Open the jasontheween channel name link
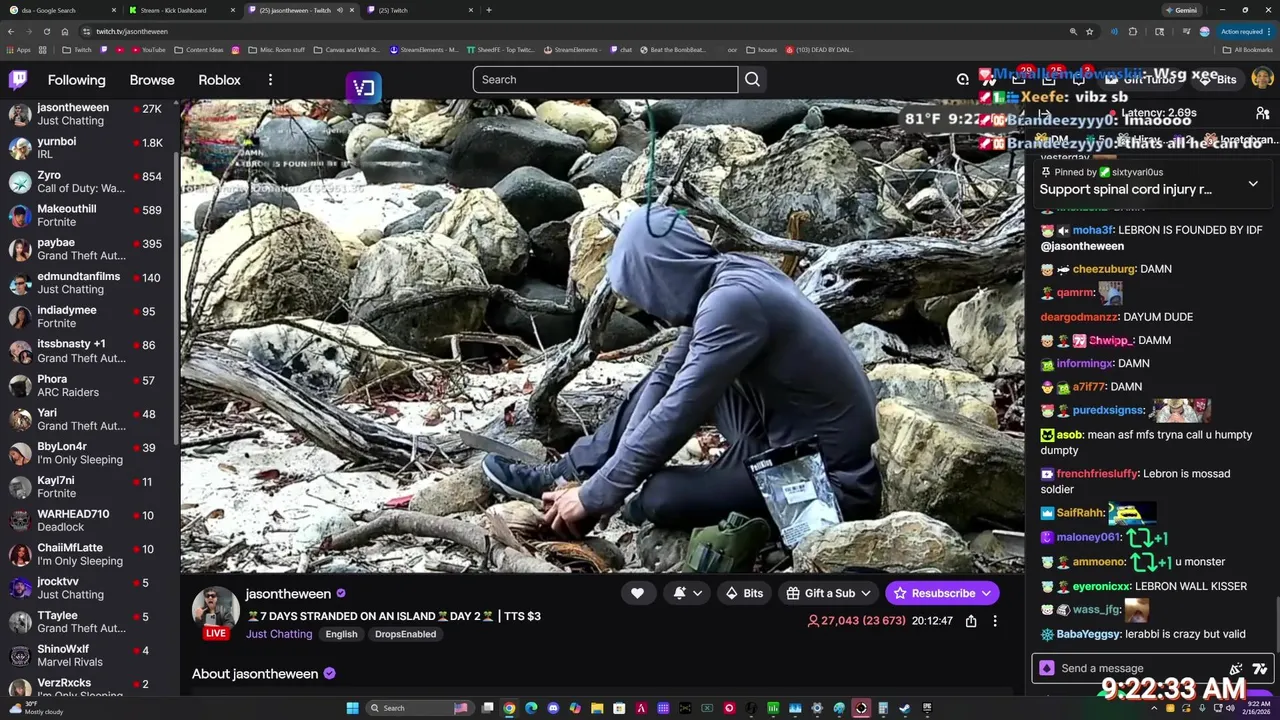Image resolution: width=1280 pixels, height=720 pixels. point(288,594)
